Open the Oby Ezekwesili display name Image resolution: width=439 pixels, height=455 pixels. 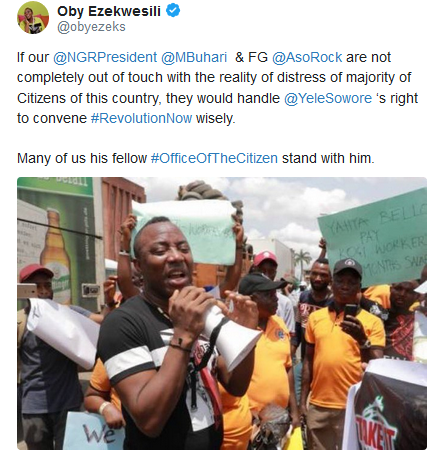(109, 11)
